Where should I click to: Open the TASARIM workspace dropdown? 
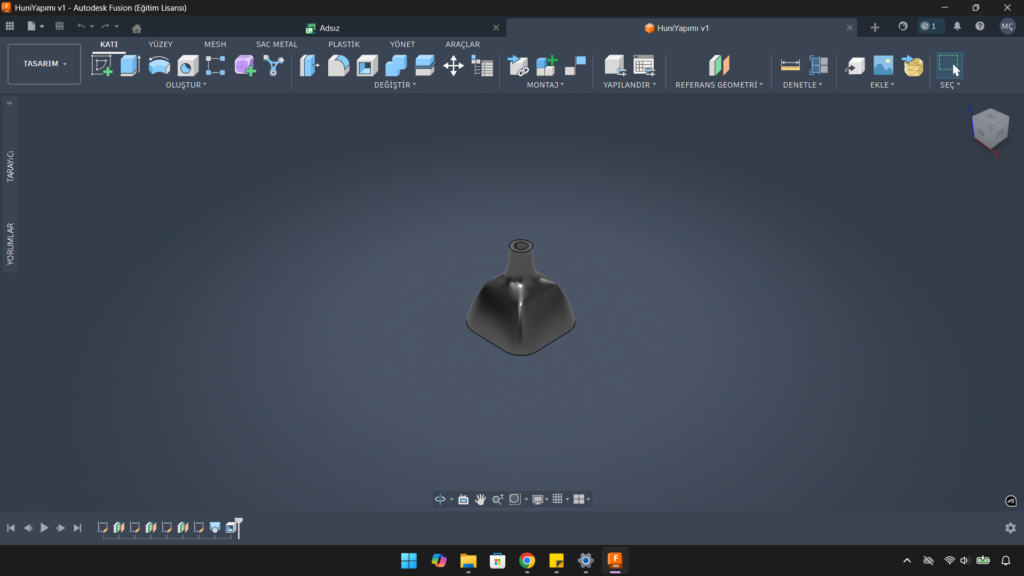click(x=45, y=64)
